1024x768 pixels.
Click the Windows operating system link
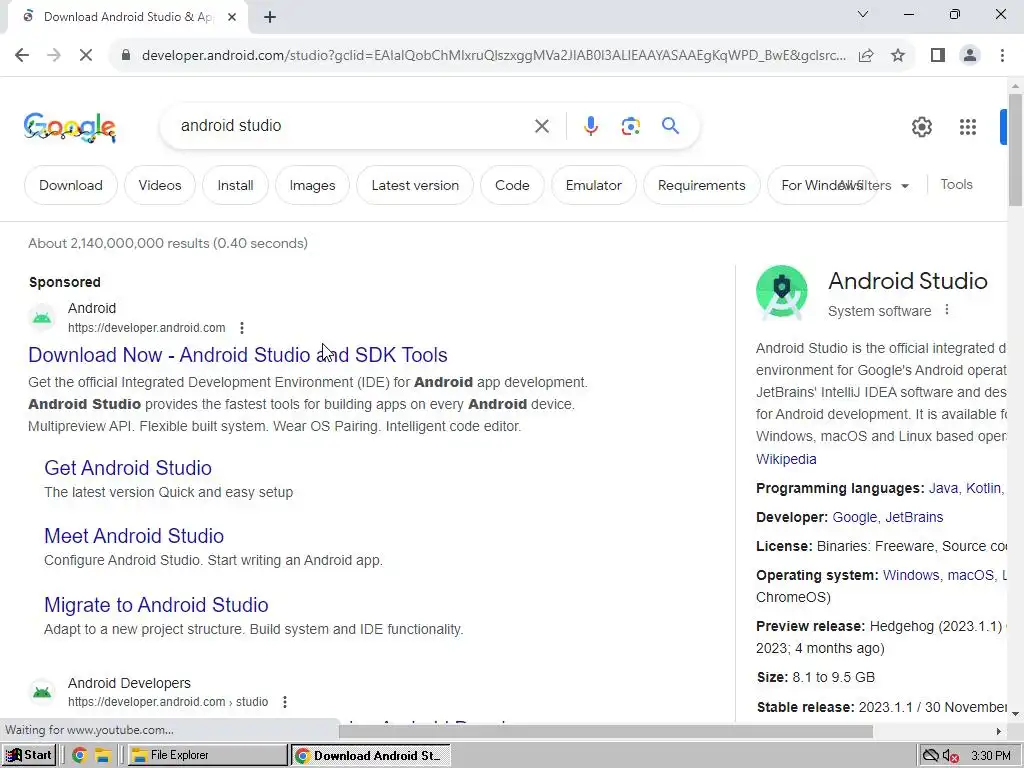click(x=911, y=575)
